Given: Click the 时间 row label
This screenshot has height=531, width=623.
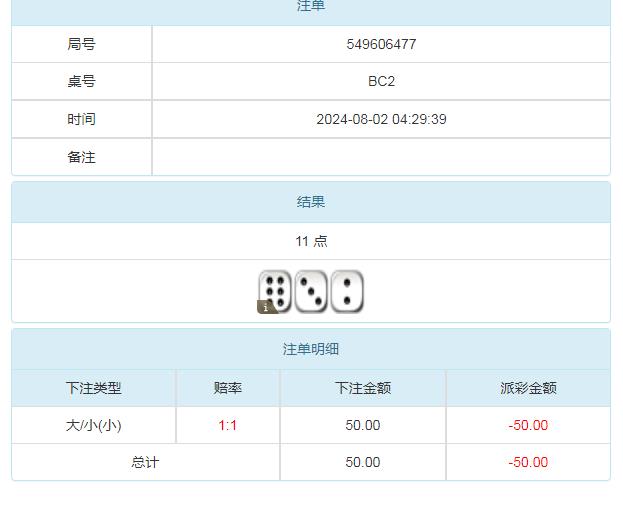Looking at the screenshot, I should [x=81, y=119].
